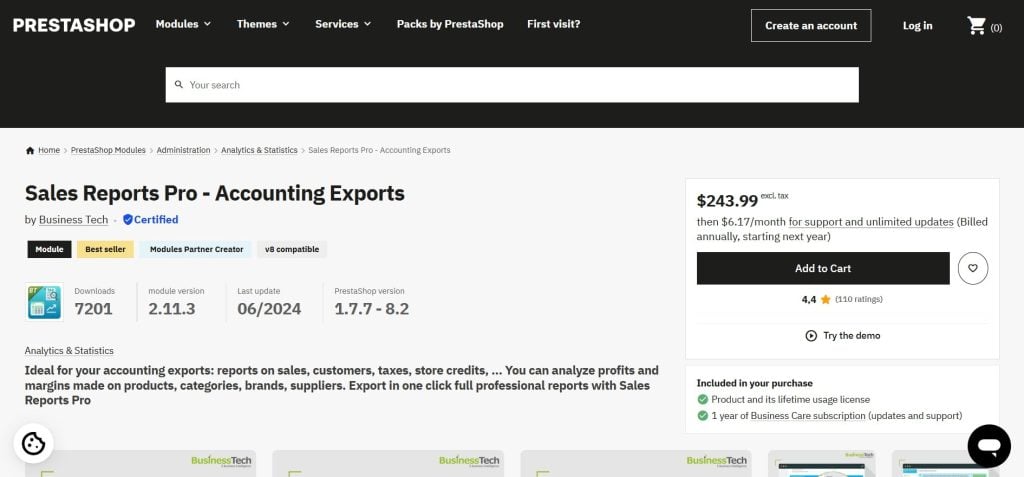Add module to wishlist heart icon
Image resolution: width=1024 pixels, height=477 pixels.
tap(973, 269)
